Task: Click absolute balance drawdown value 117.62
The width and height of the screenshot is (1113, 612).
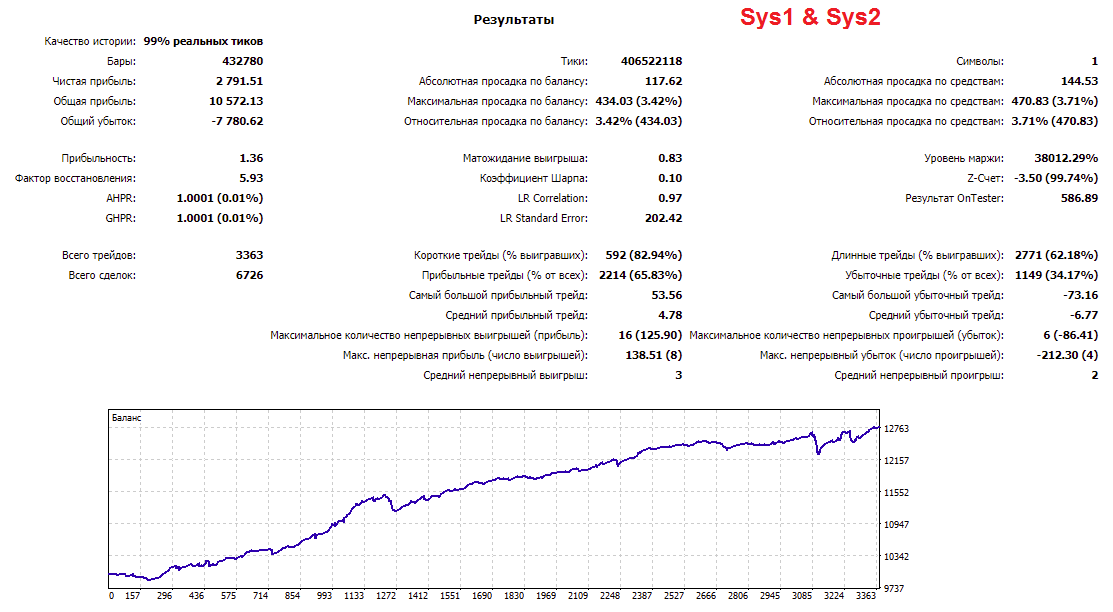Action: click(x=664, y=81)
